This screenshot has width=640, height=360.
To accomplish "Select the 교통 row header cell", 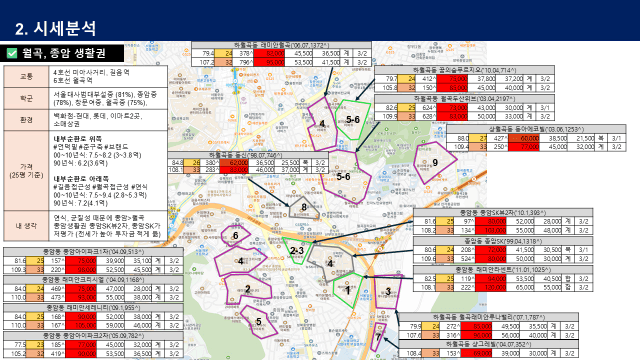I will tap(27, 76).
